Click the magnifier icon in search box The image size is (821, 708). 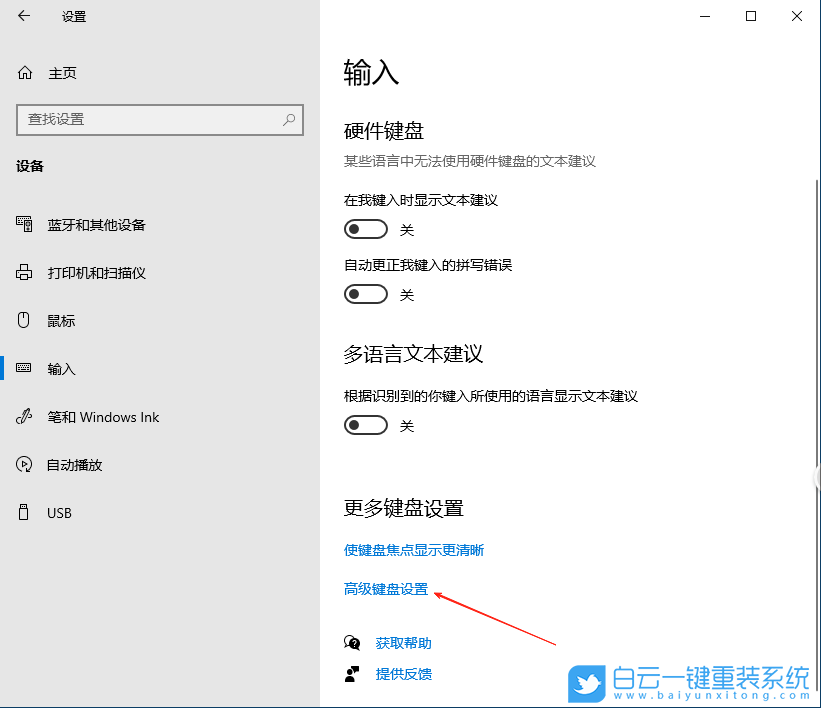click(x=288, y=120)
